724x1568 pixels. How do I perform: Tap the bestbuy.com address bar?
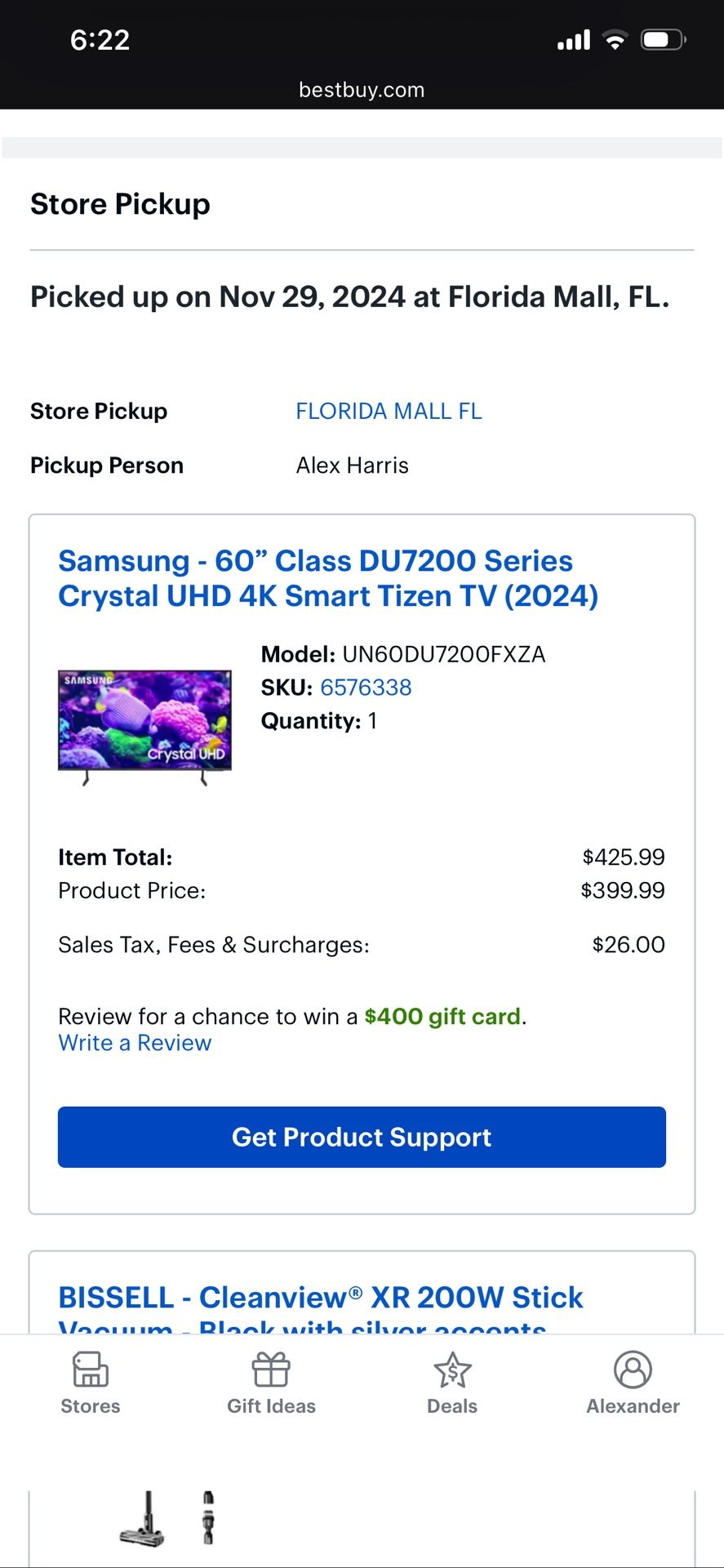tap(362, 90)
